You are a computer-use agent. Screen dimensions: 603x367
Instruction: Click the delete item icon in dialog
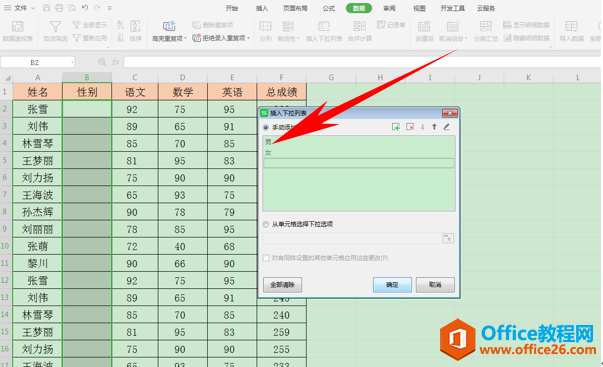[410, 127]
